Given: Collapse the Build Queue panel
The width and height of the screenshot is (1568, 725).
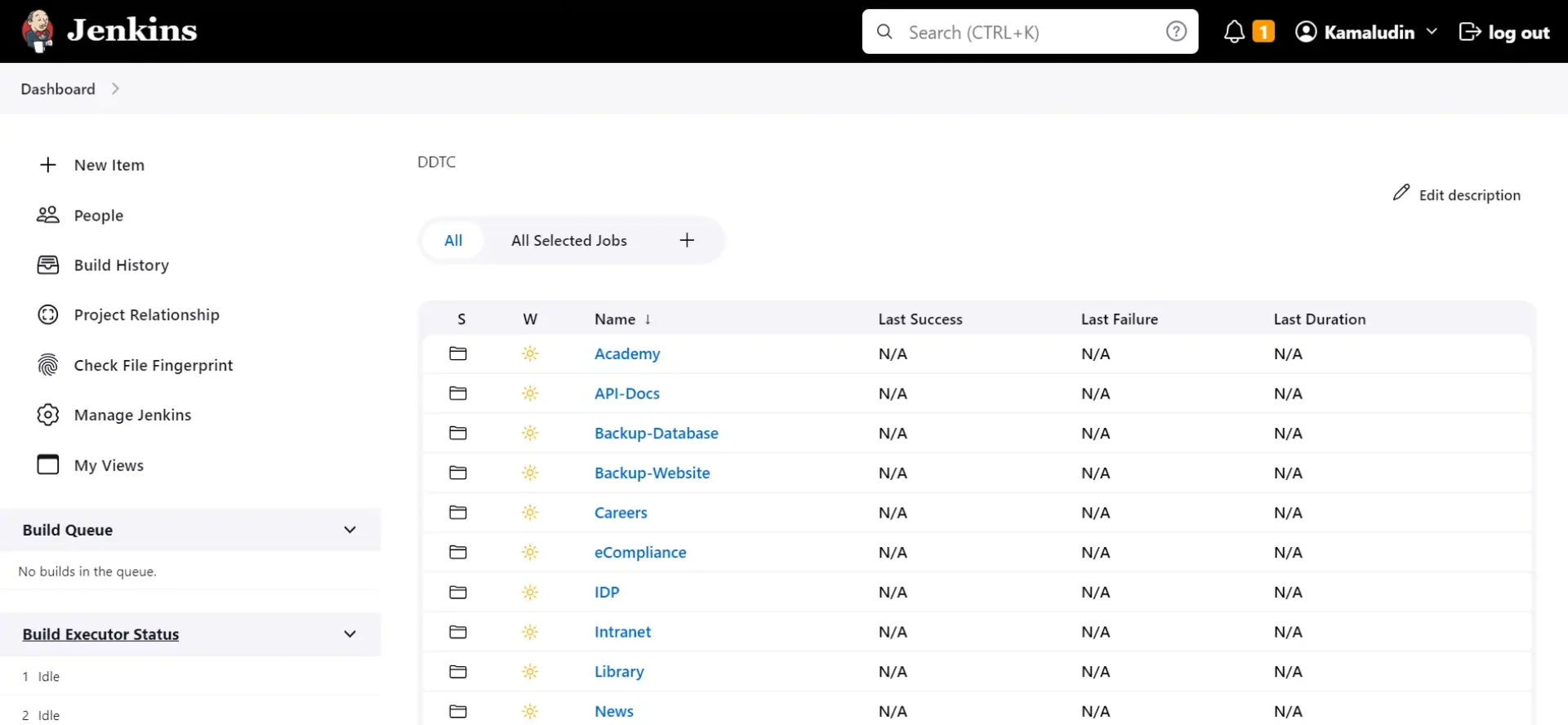Looking at the screenshot, I should 350,530.
